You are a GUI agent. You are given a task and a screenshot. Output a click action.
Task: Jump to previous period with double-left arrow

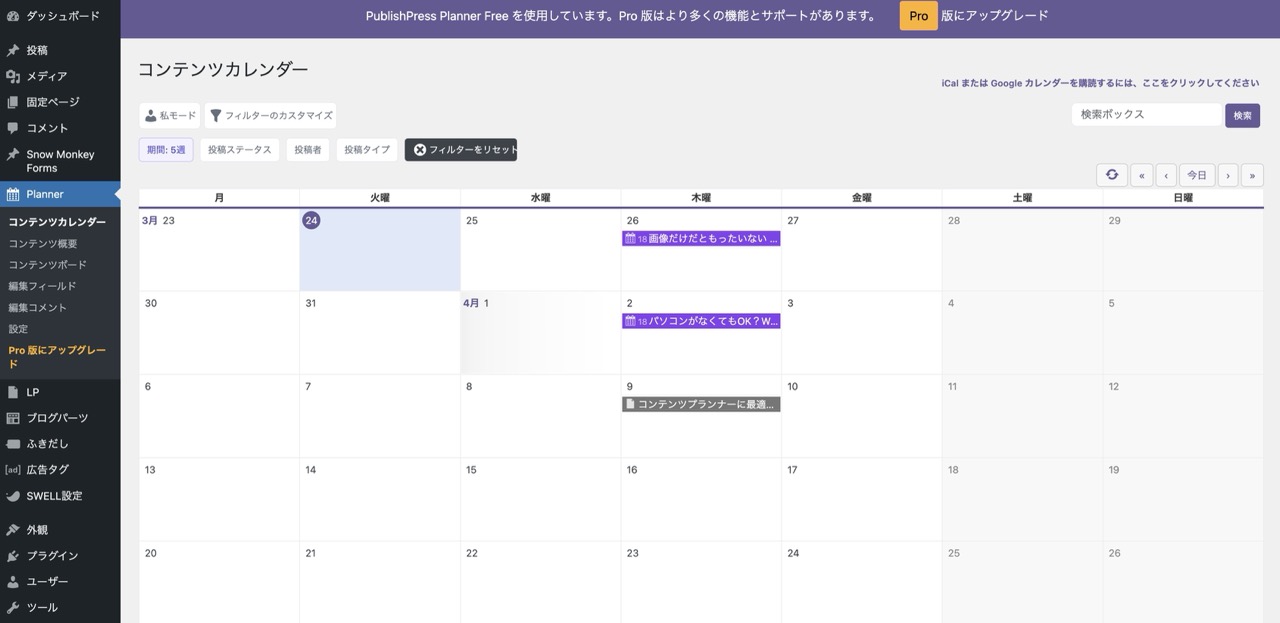[1141, 175]
